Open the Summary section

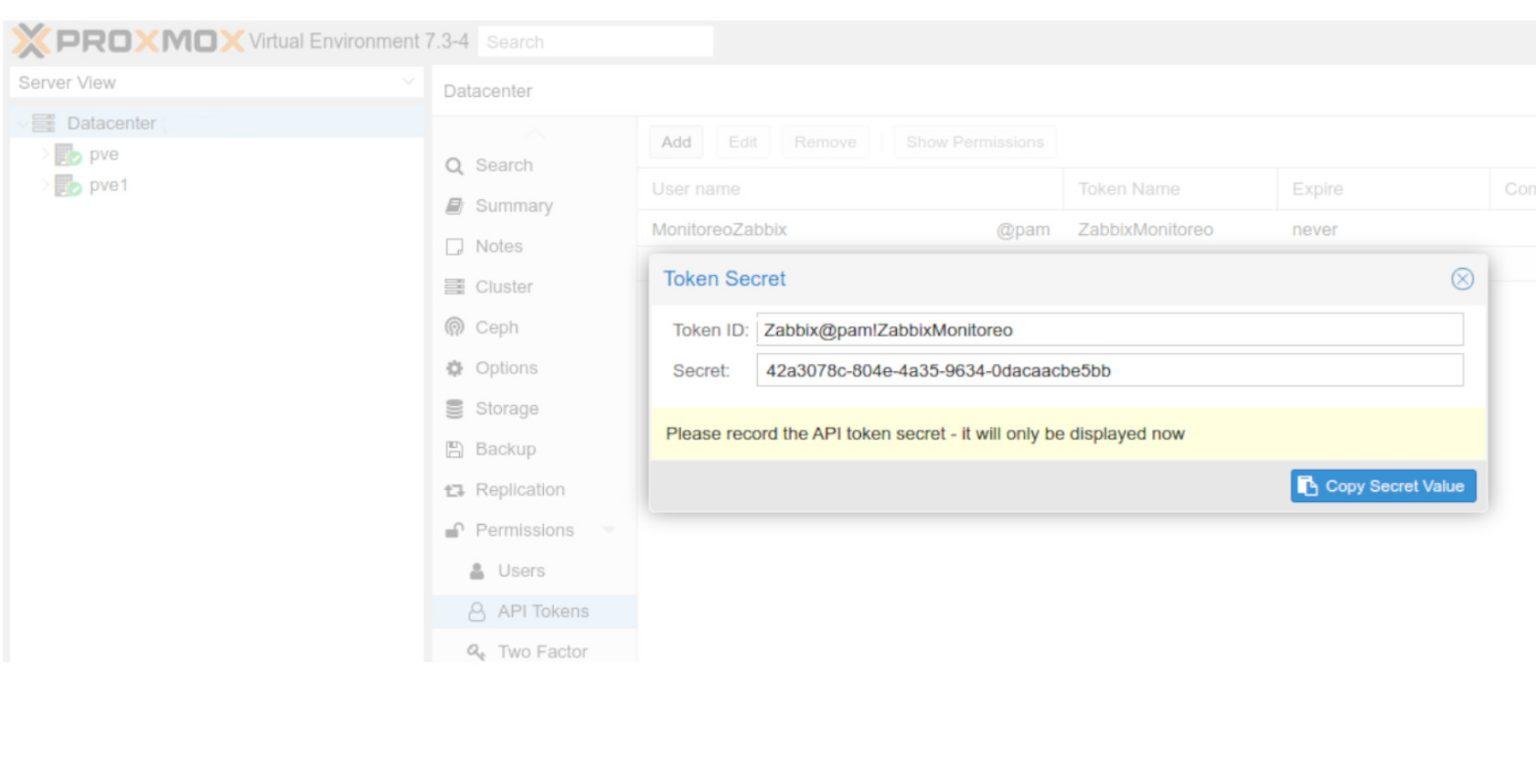[x=515, y=206]
